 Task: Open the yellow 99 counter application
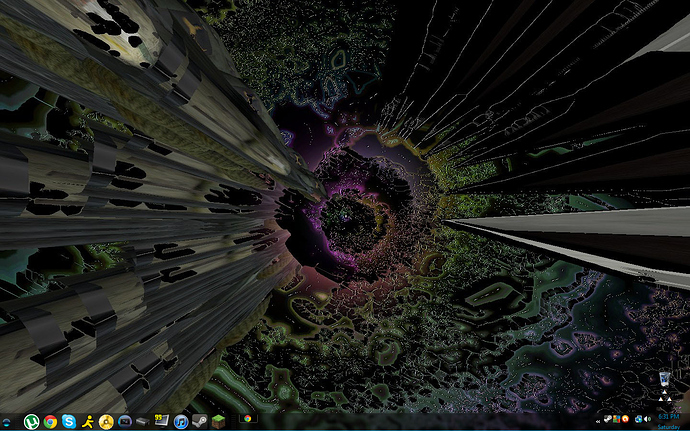coord(162,421)
